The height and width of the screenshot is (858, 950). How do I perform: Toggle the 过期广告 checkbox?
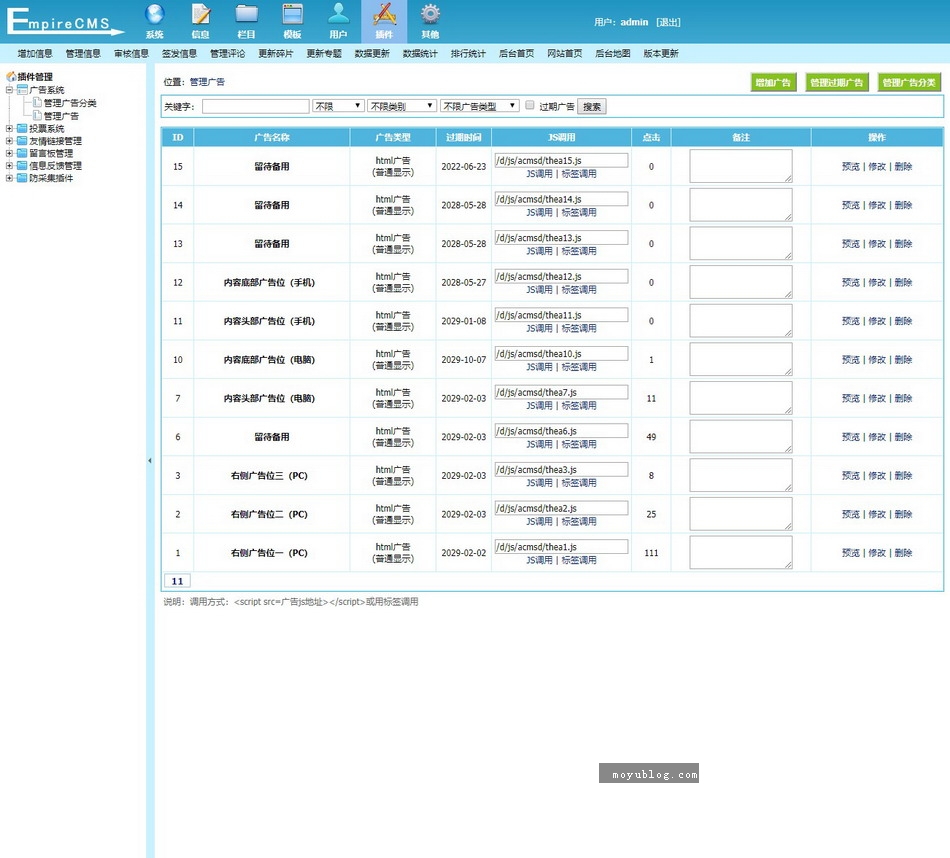[x=530, y=105]
